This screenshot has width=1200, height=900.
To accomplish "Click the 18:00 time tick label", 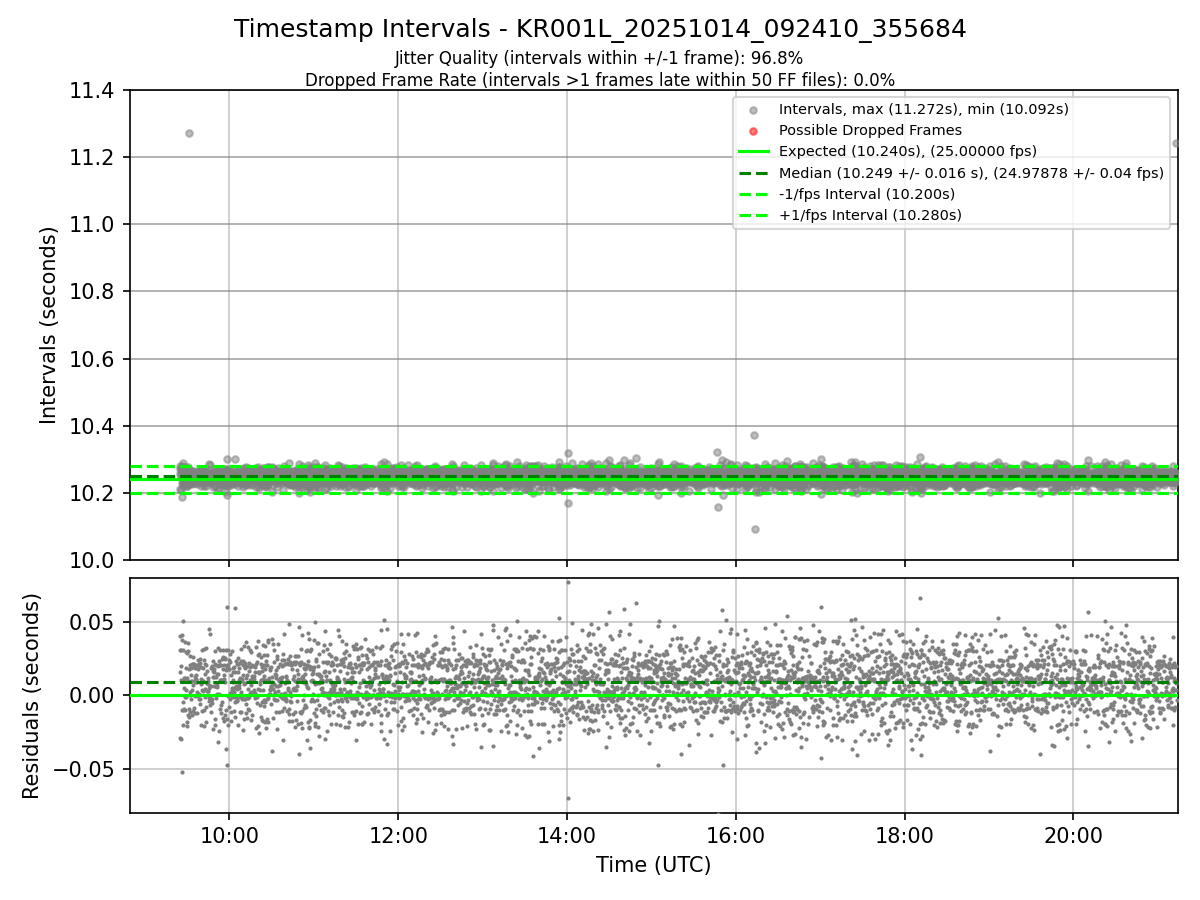I will pos(905,835).
